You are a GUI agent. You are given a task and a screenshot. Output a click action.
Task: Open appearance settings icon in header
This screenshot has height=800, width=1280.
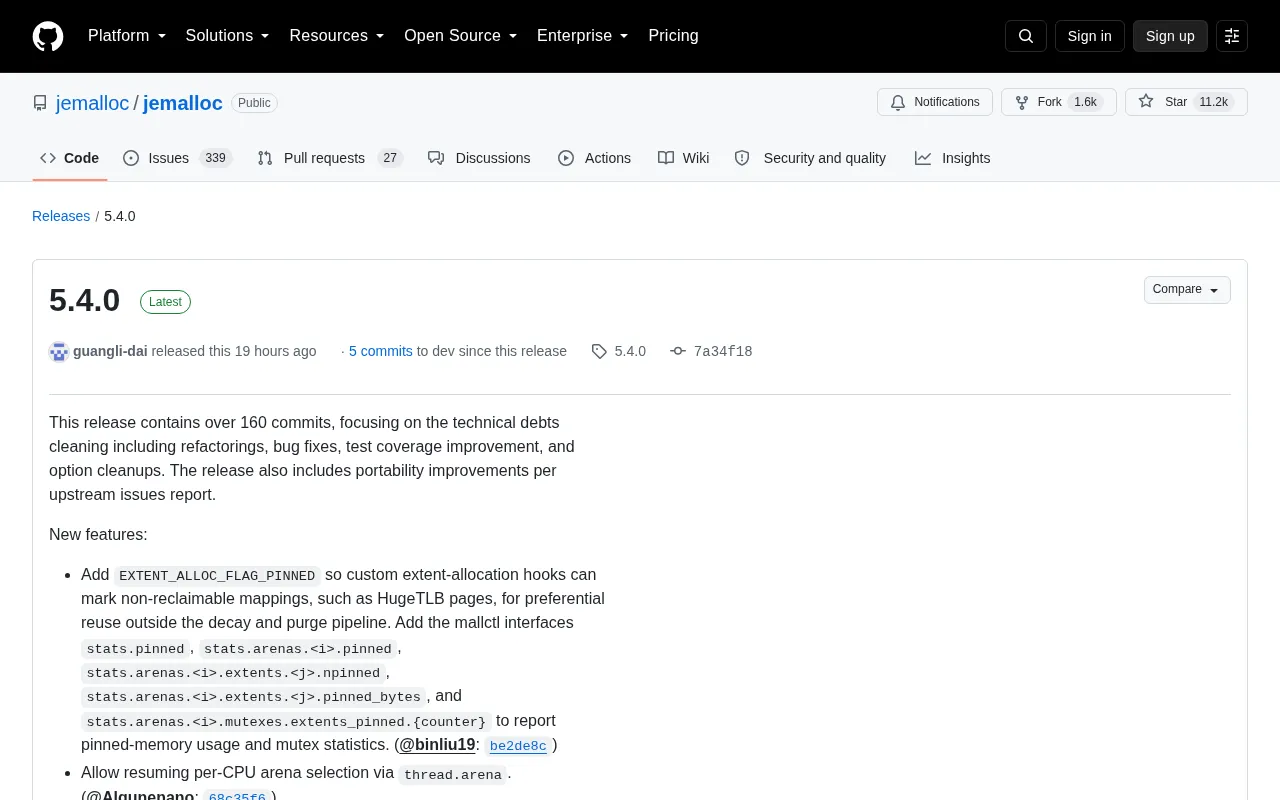[x=1232, y=36]
